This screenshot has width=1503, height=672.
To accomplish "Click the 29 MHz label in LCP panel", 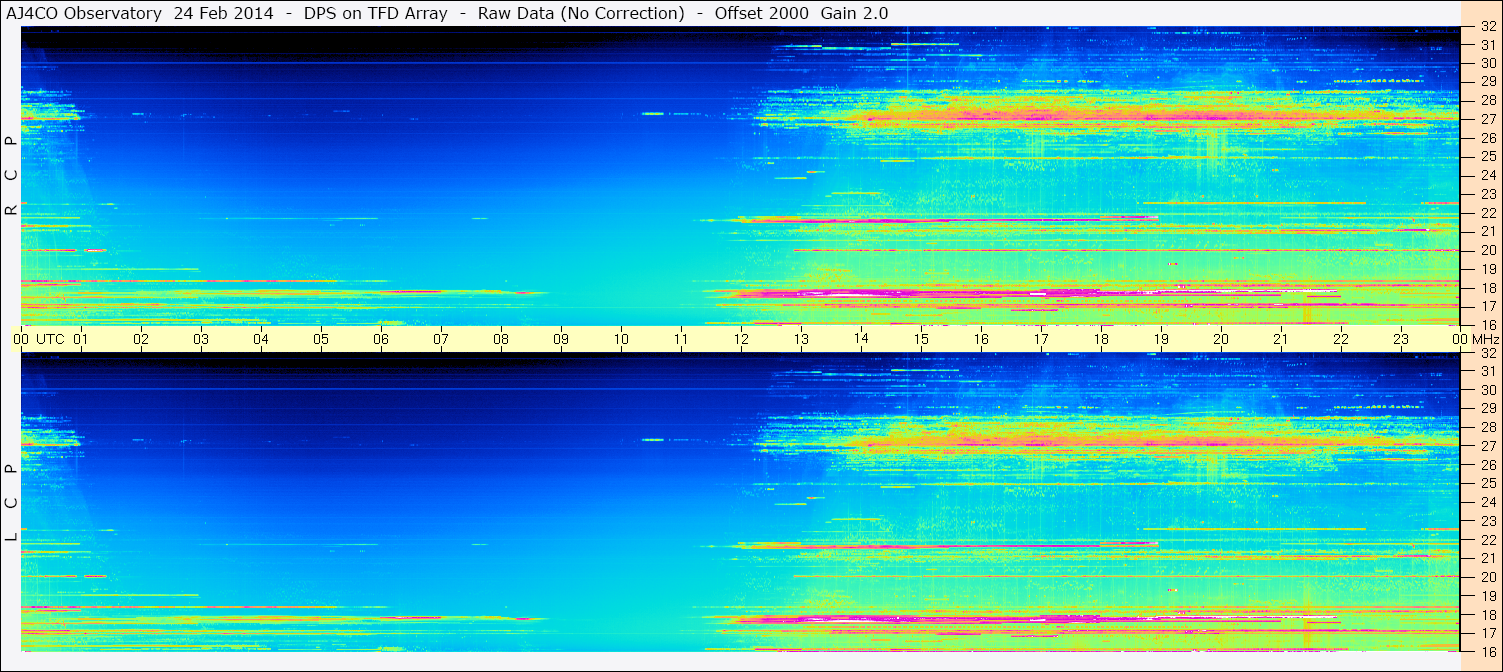I will click(x=1488, y=409).
